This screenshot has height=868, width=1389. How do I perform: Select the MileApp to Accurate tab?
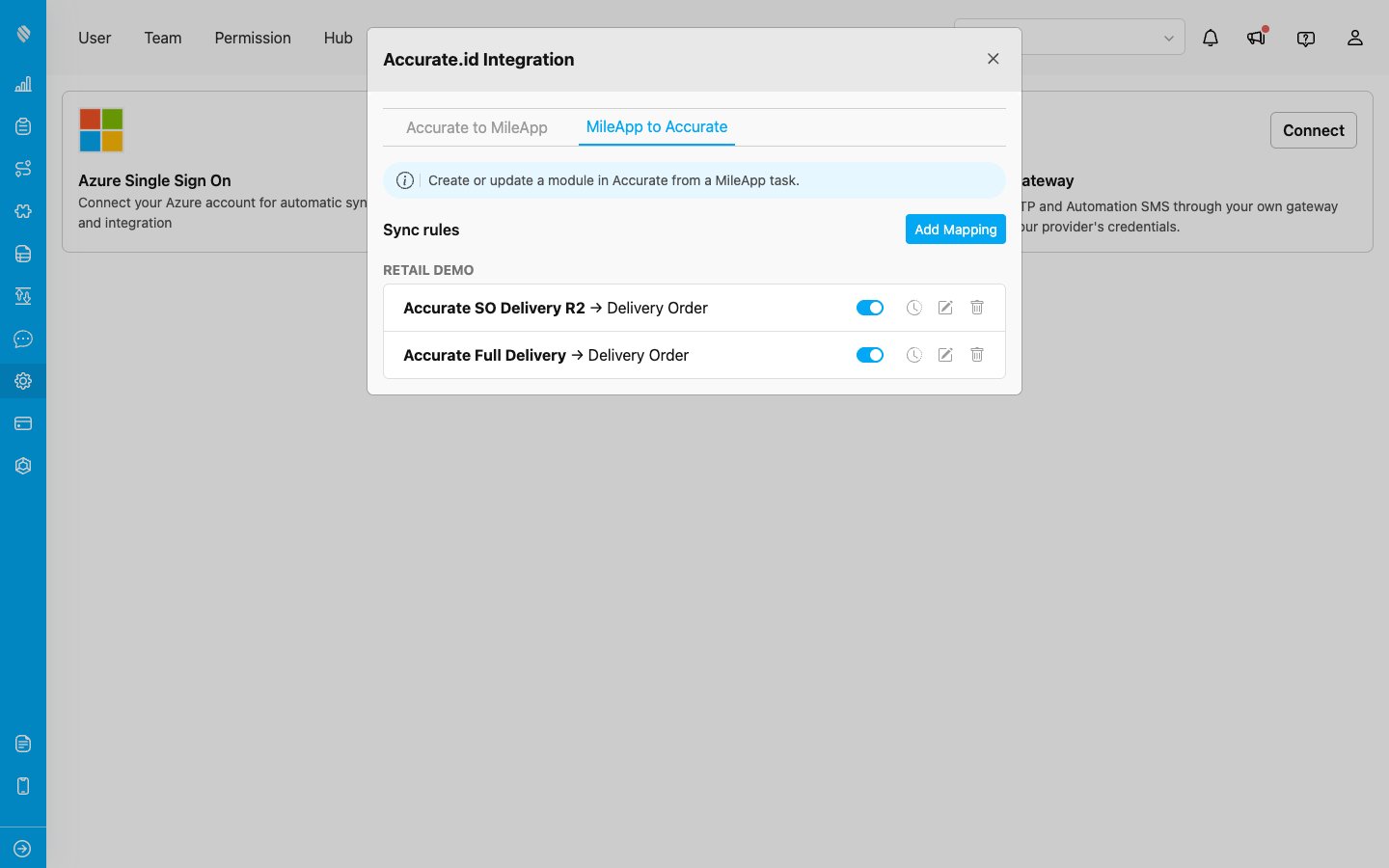pos(657,127)
